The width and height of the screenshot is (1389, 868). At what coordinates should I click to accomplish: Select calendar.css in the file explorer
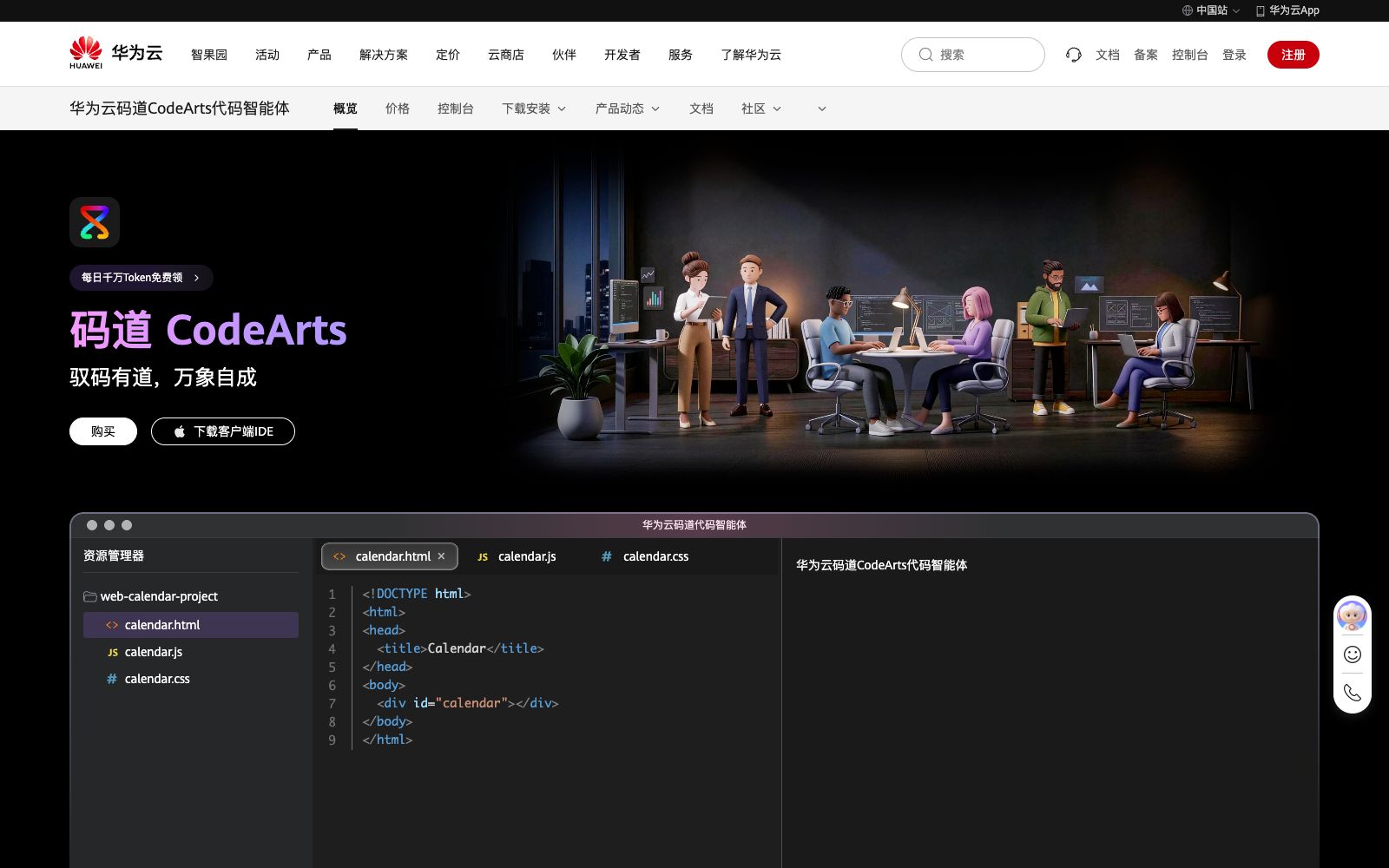191,679
